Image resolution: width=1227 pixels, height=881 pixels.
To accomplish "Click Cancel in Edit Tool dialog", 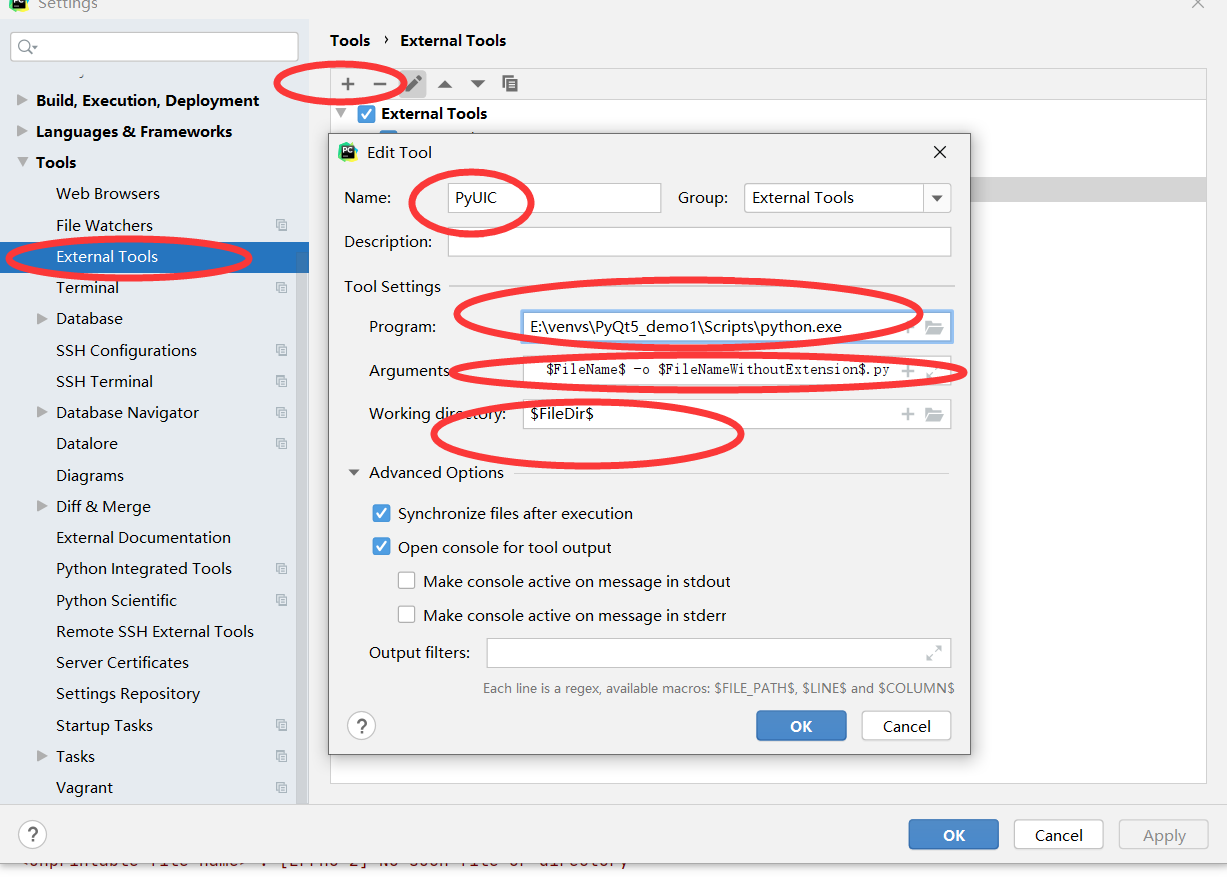I will (x=906, y=726).
